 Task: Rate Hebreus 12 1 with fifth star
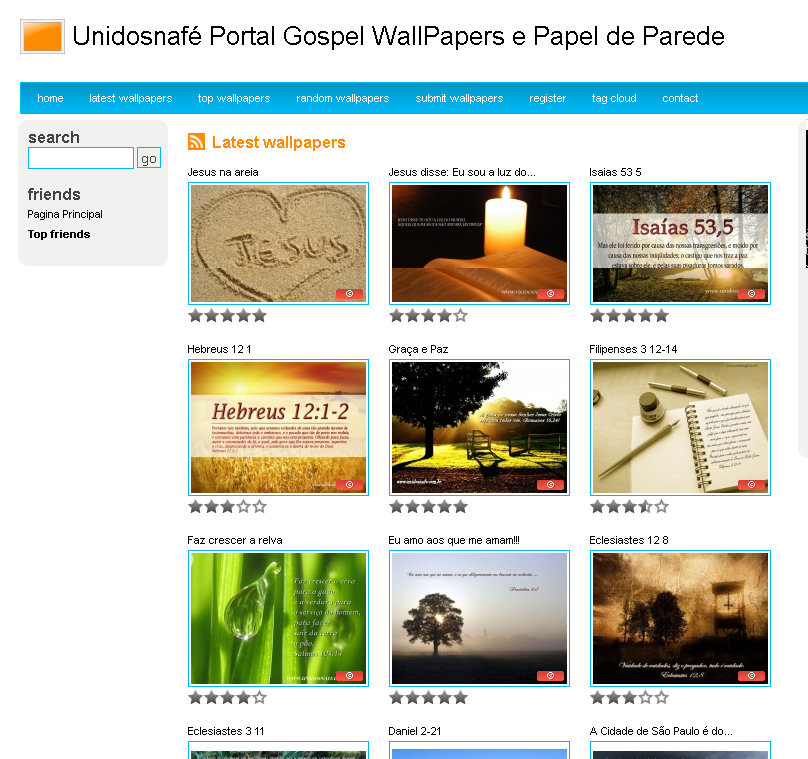[x=260, y=507]
